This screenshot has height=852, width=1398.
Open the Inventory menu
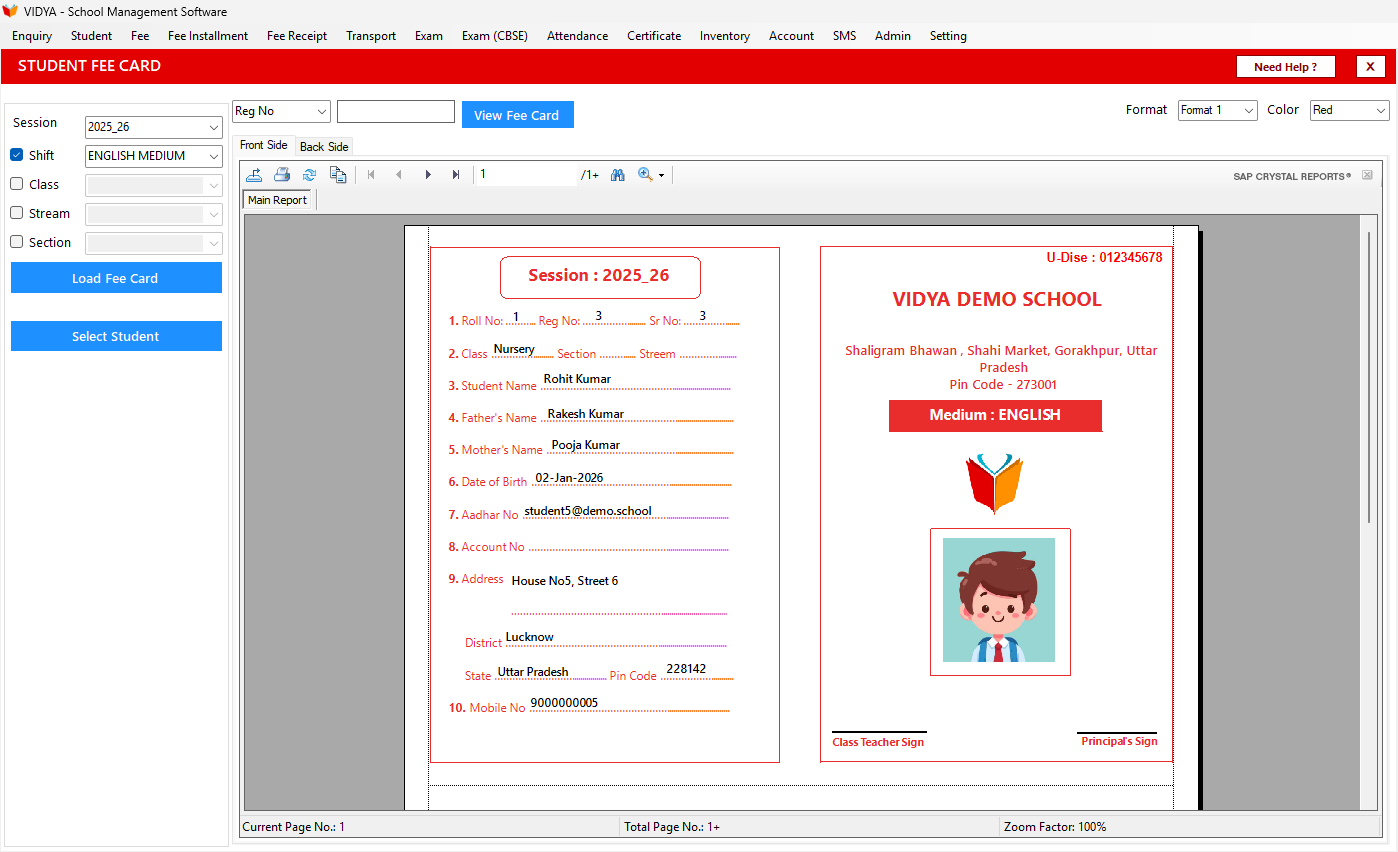[x=725, y=36]
